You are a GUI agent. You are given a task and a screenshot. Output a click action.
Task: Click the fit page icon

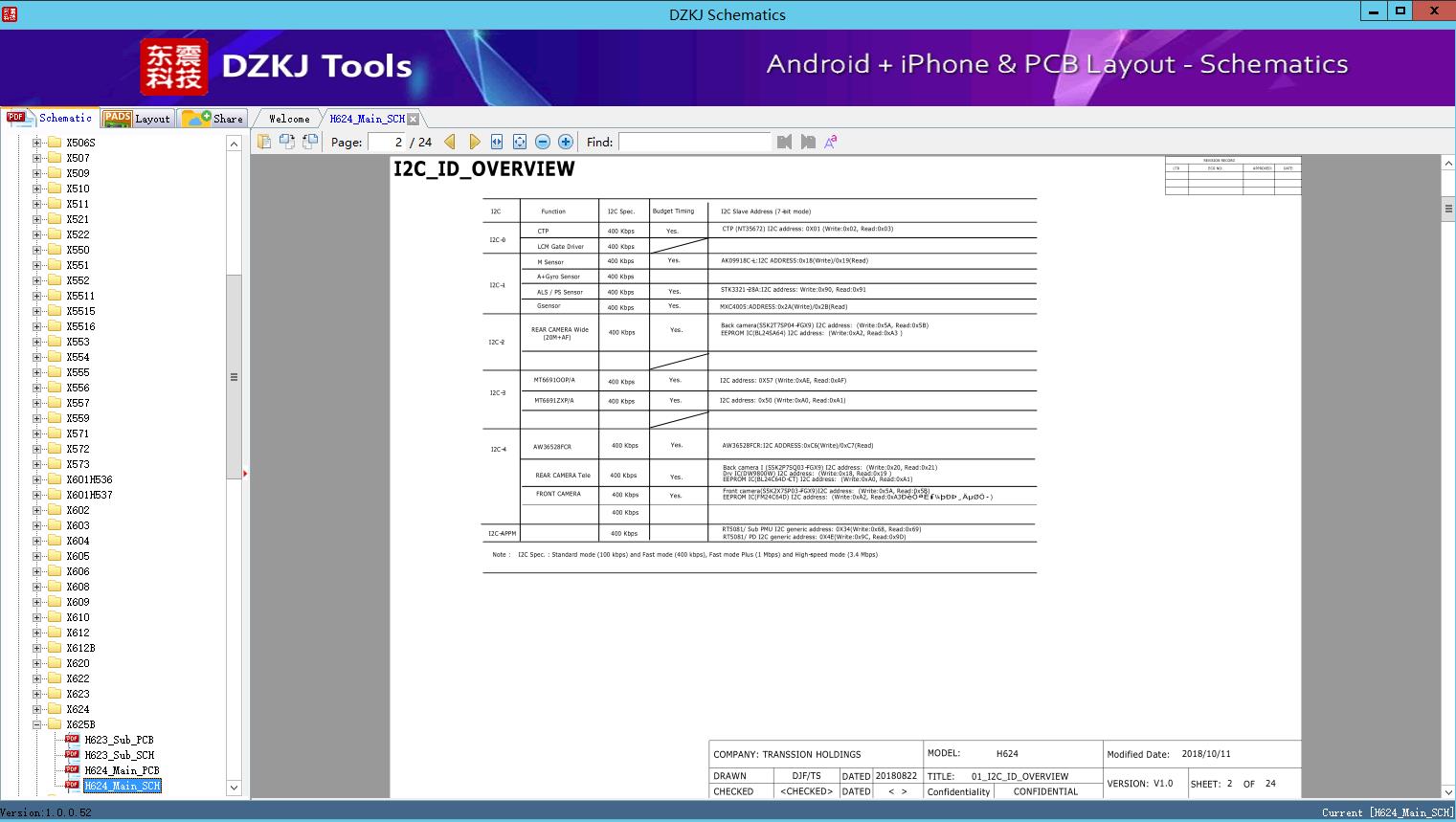(x=520, y=142)
